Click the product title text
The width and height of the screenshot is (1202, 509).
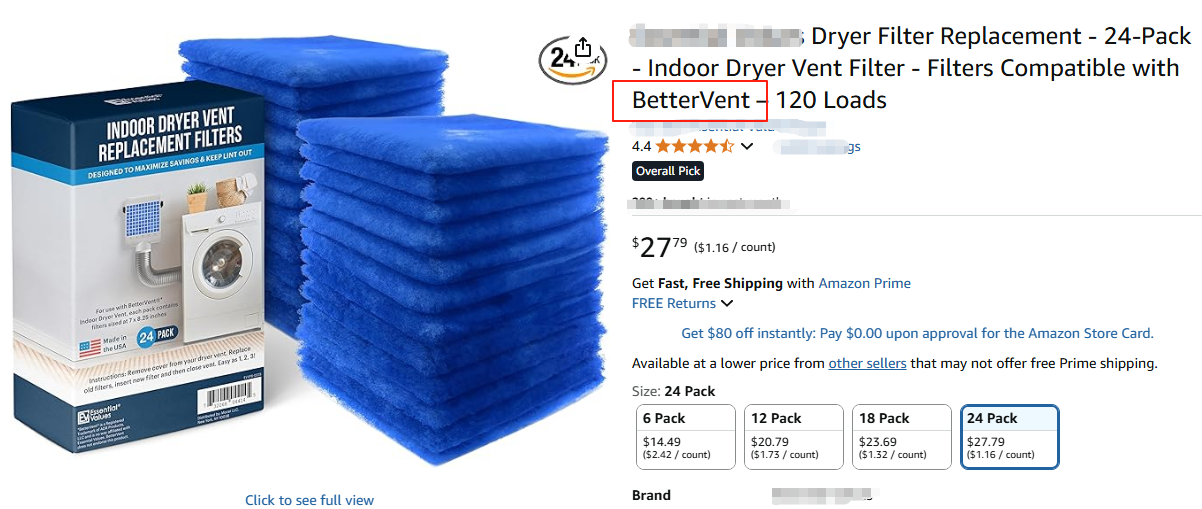[910, 68]
